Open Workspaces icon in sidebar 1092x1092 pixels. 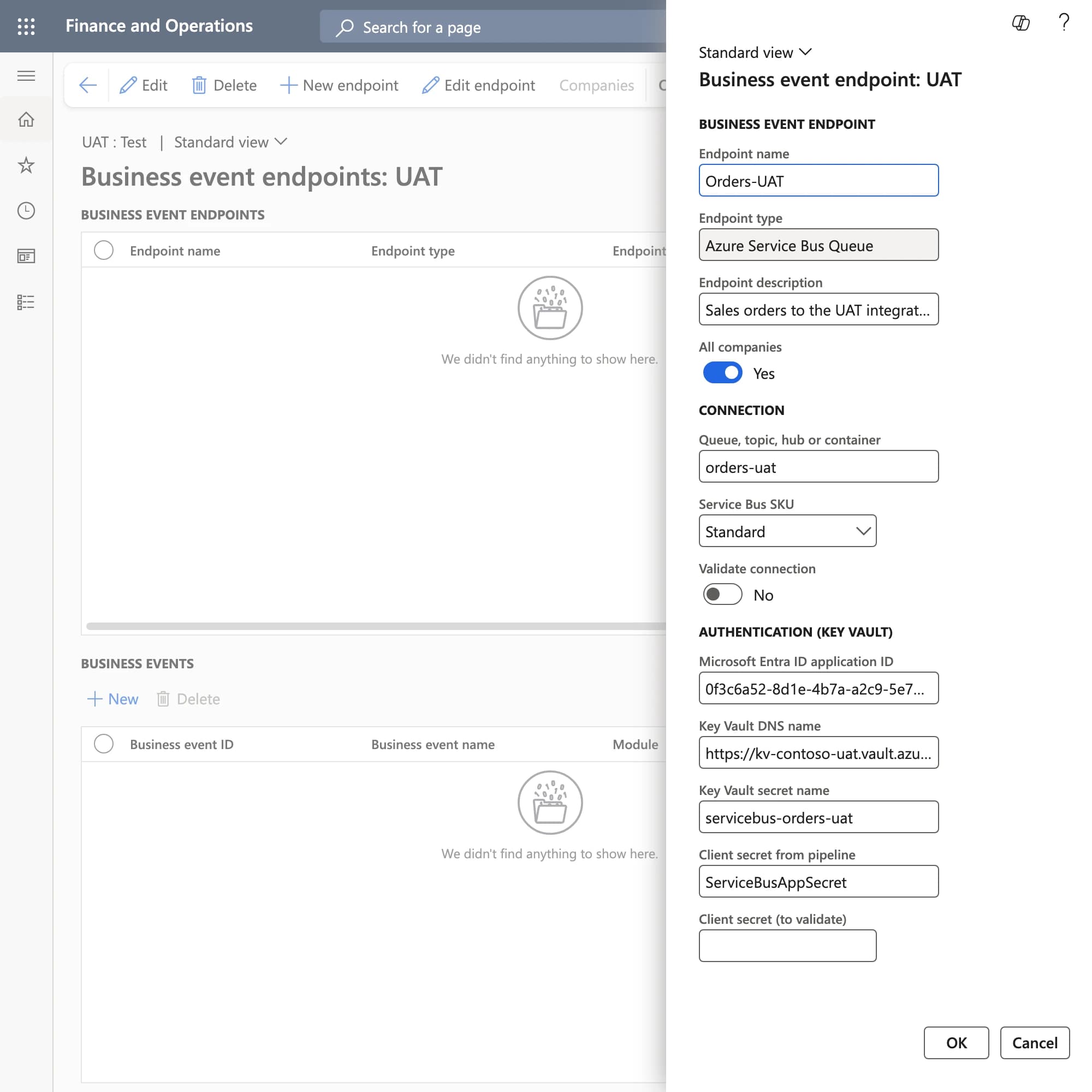point(26,257)
